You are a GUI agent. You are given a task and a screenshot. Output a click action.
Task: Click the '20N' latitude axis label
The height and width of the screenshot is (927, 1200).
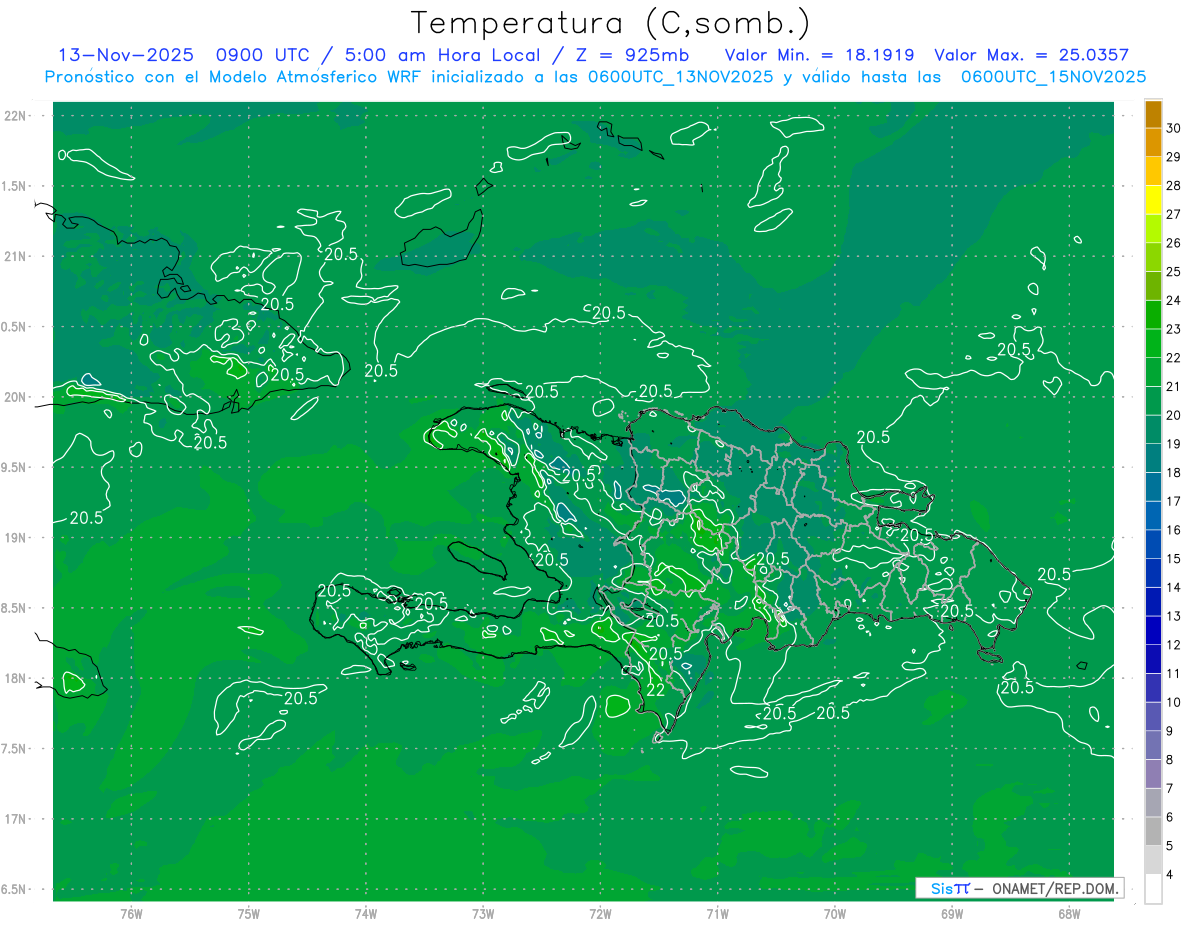[17, 397]
